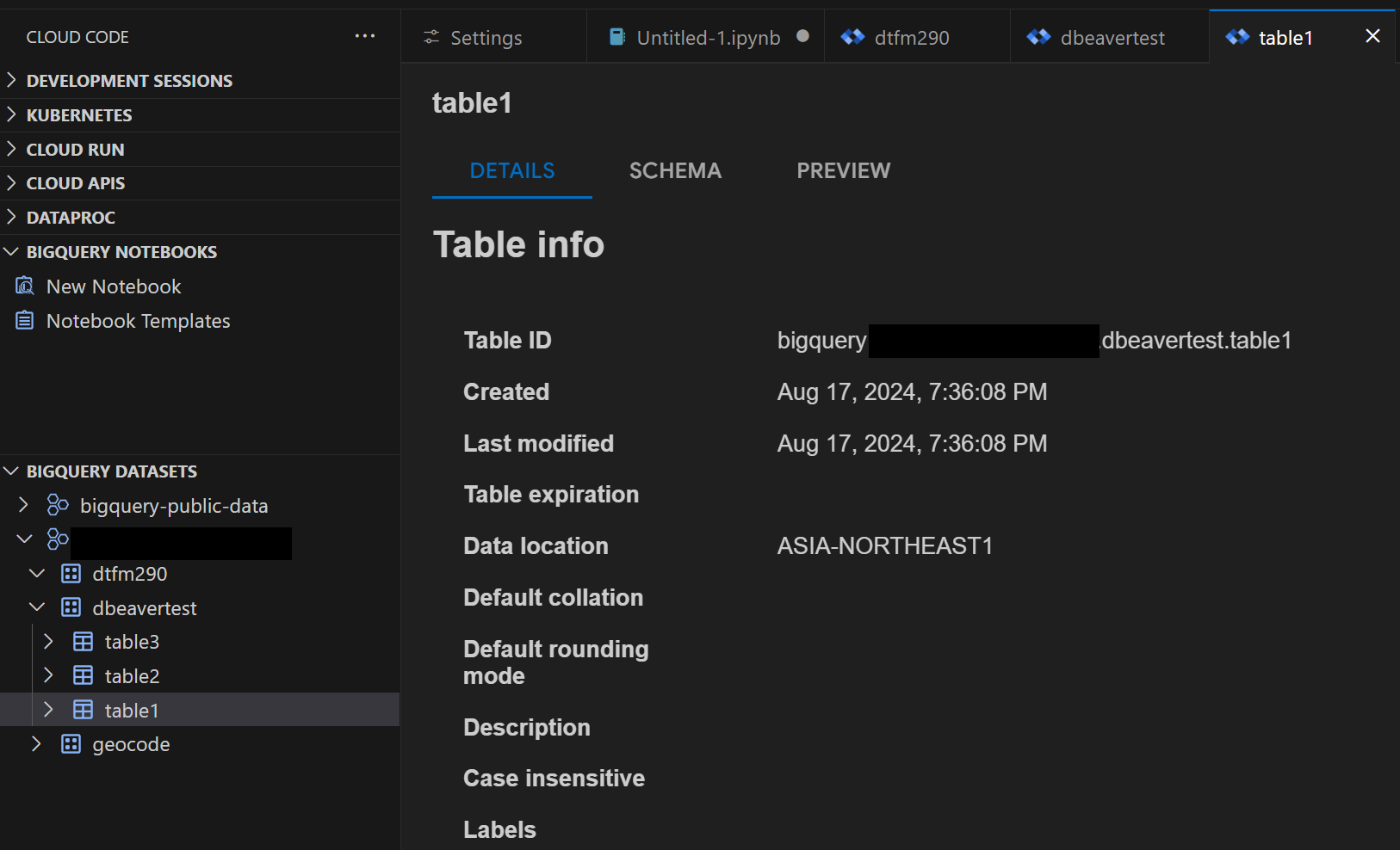Open the Untitled-1.ipynb editor tab
Screen dimensions: 1400x850
click(x=708, y=38)
